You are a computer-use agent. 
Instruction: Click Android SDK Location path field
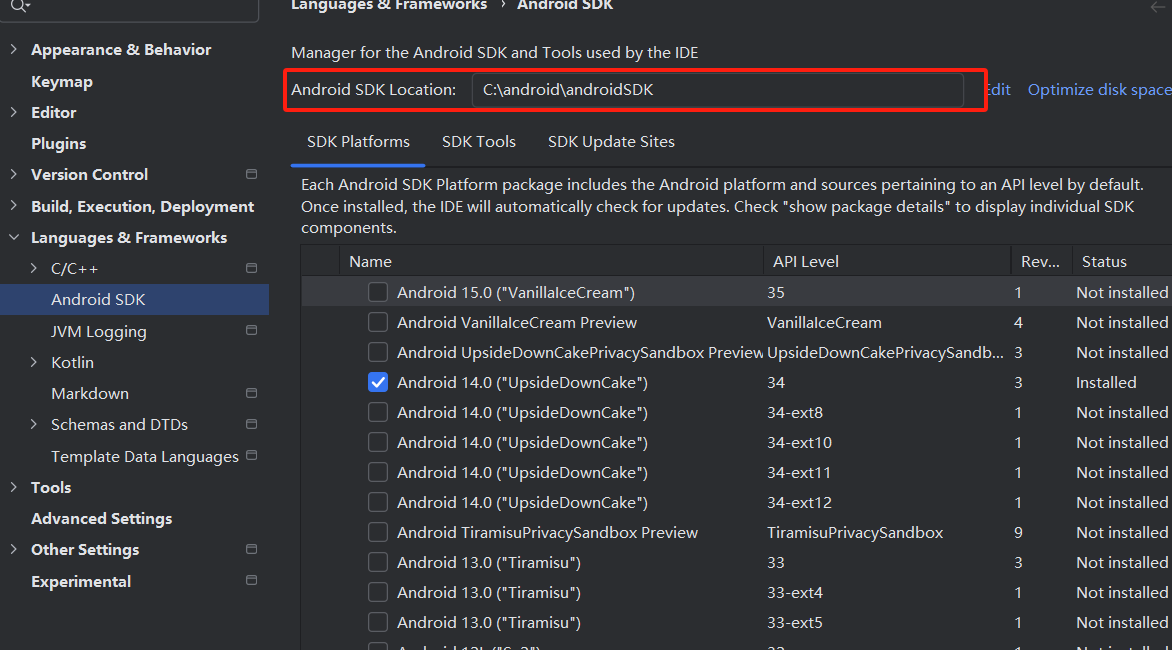(x=718, y=90)
